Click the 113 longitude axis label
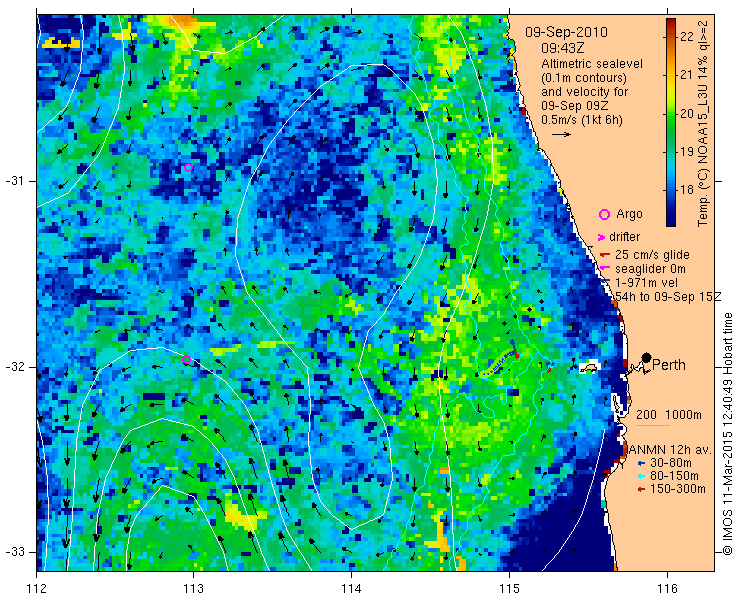 click(x=193, y=589)
